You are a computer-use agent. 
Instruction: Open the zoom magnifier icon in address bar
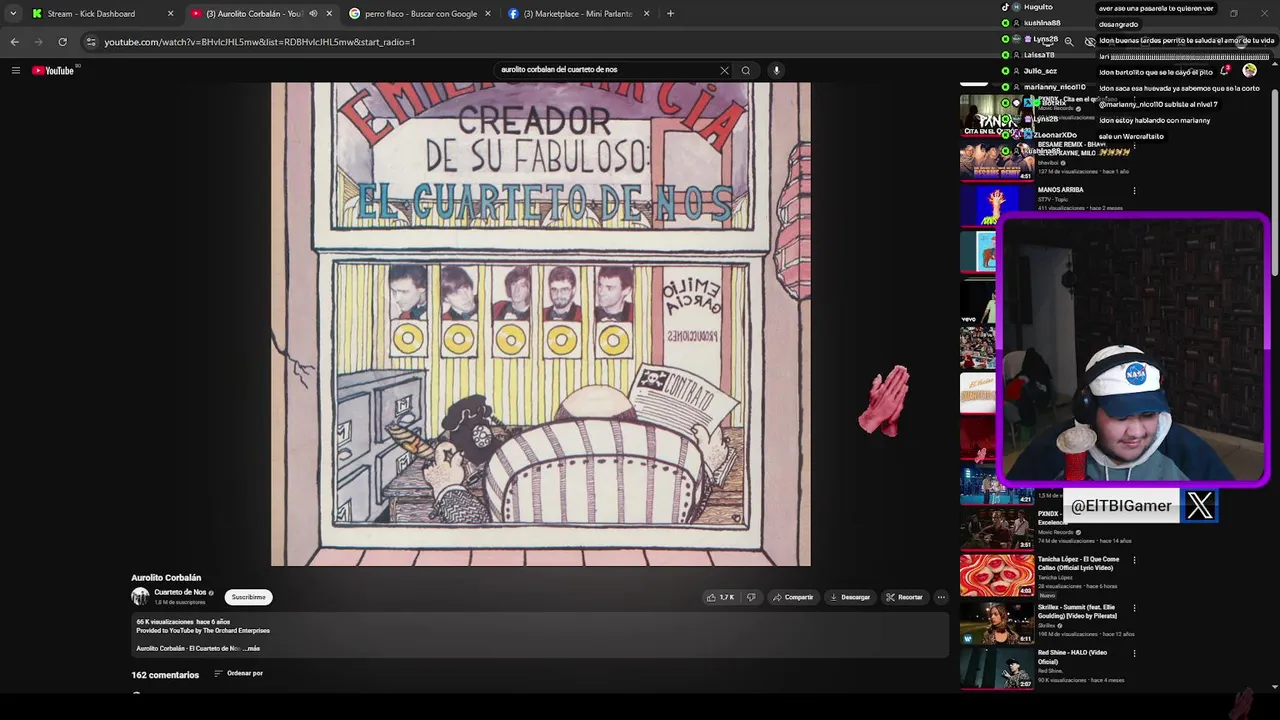pyautogui.click(x=1069, y=42)
